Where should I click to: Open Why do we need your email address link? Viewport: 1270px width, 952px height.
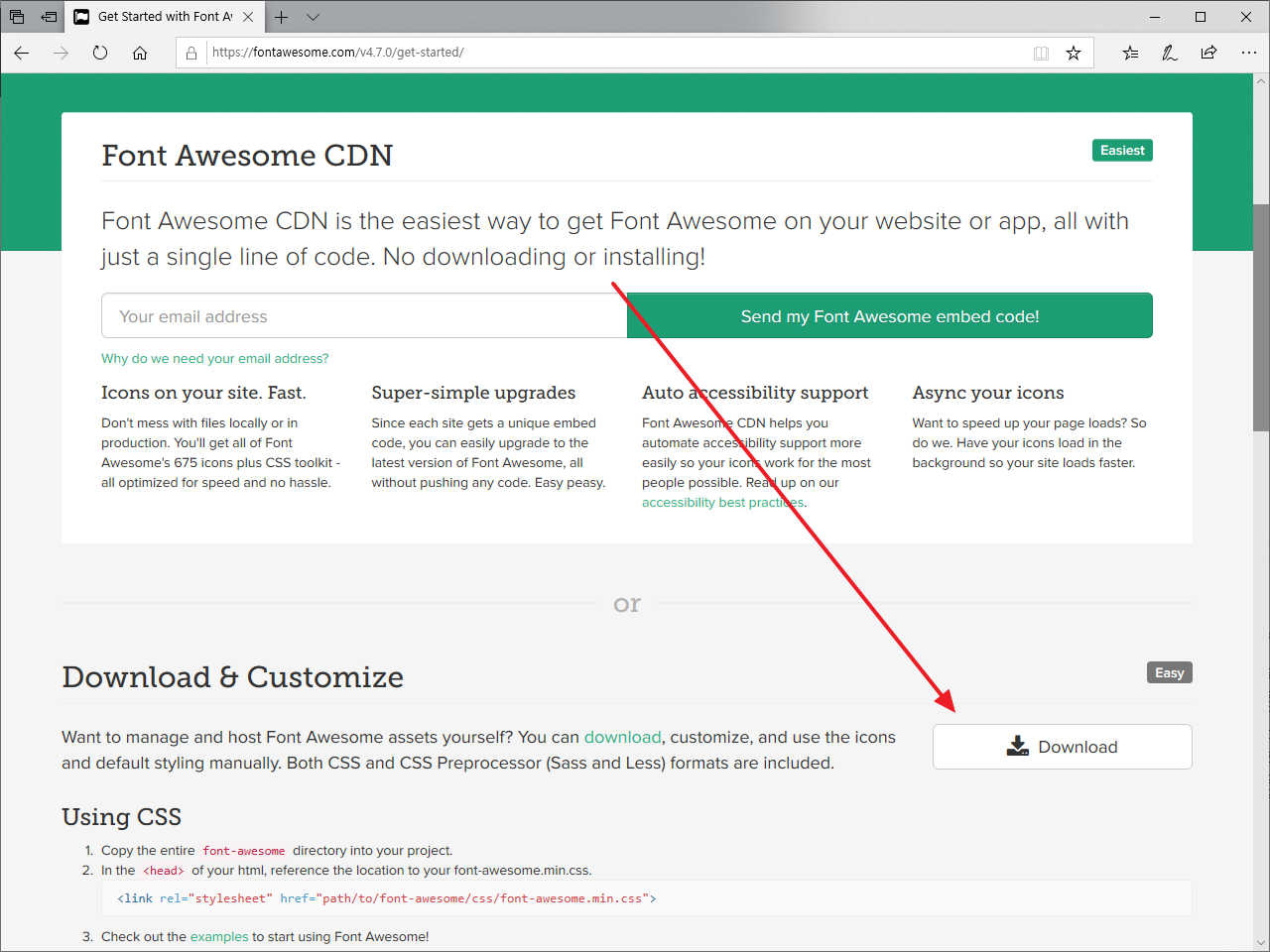pos(214,359)
